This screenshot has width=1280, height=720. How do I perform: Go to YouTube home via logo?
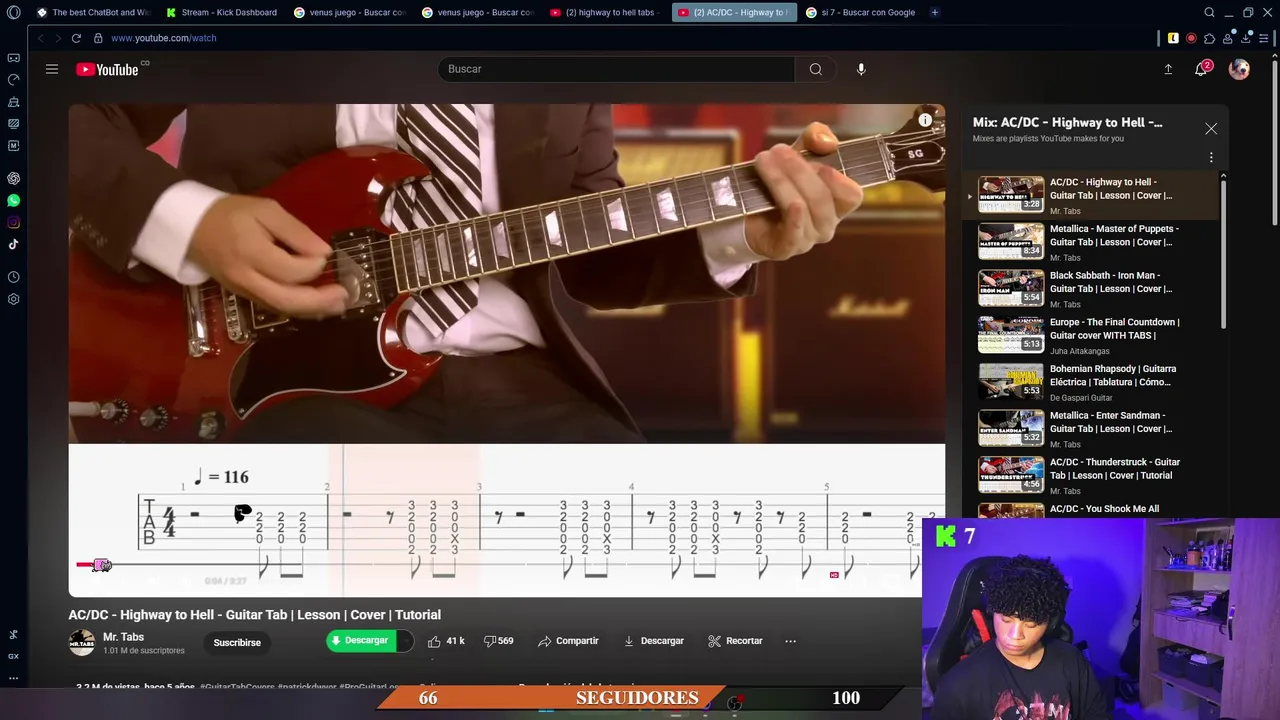(x=107, y=69)
